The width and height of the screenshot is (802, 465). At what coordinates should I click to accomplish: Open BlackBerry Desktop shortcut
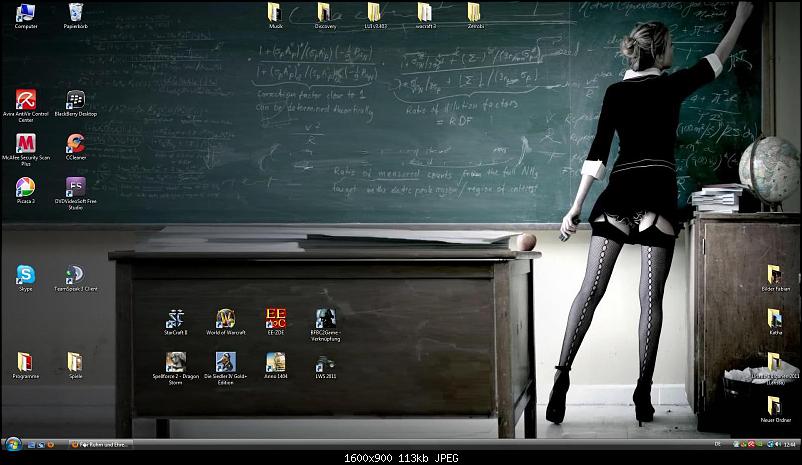coord(75,100)
